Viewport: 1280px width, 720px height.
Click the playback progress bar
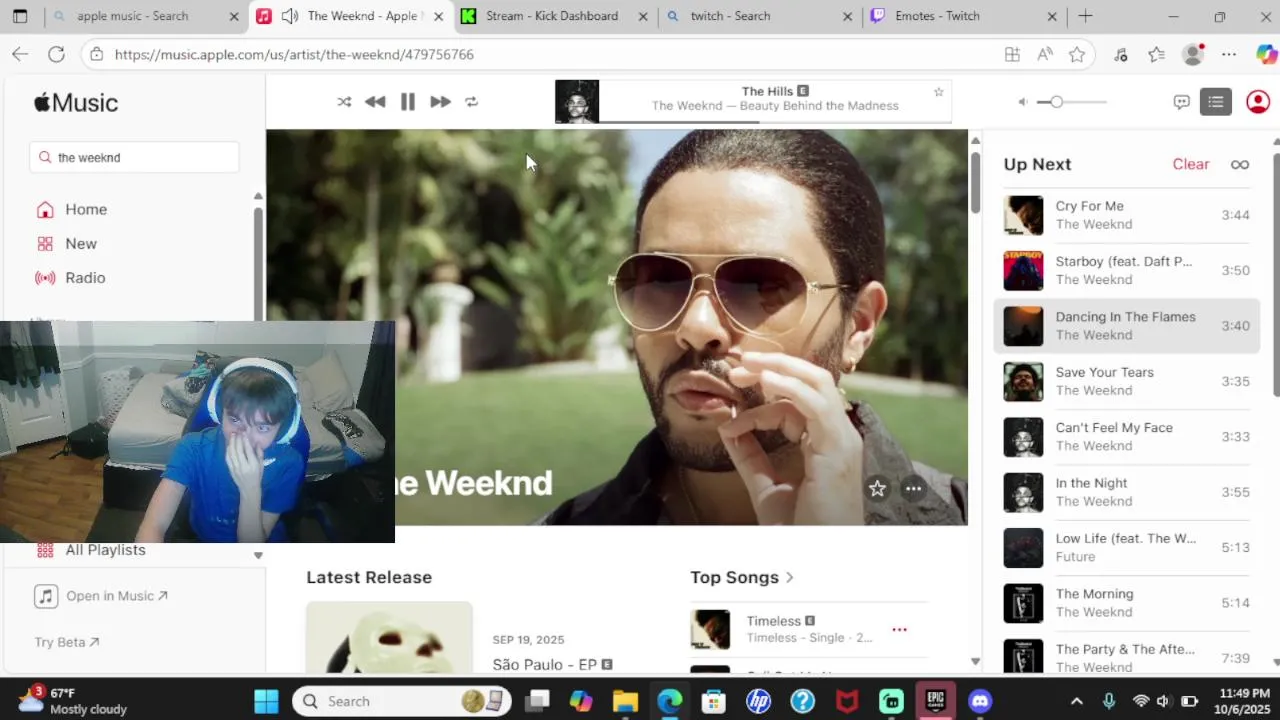click(x=775, y=122)
